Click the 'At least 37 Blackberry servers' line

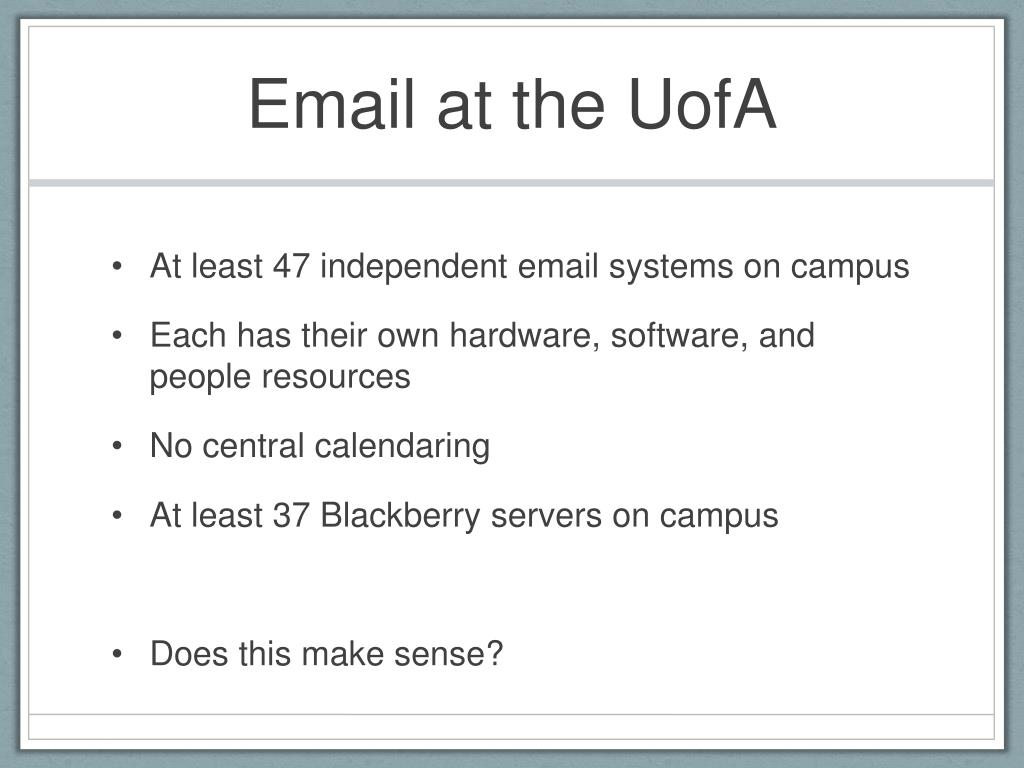464,516
